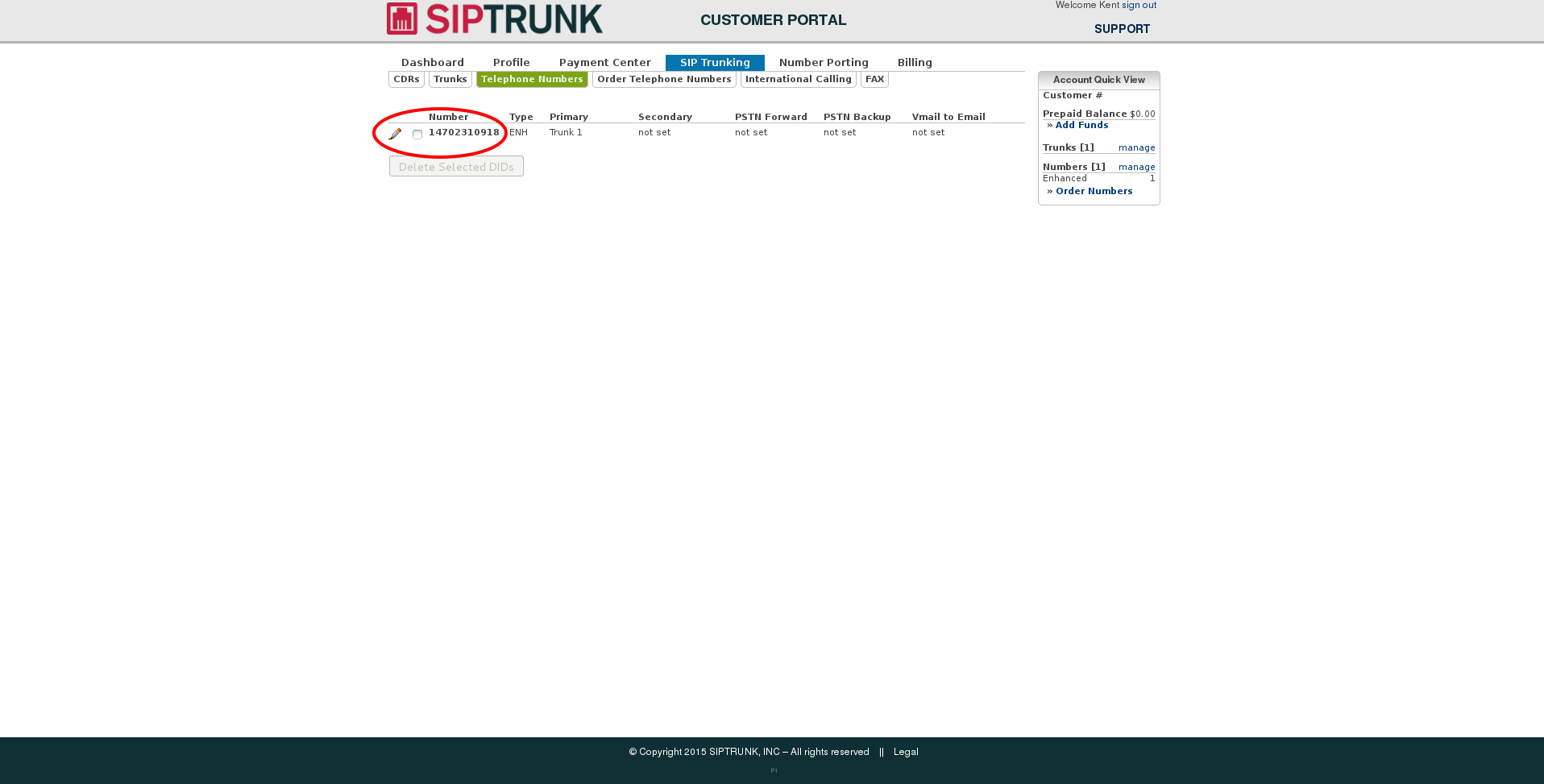
Task: Click 'not set' under PSTN Forward column
Action: (x=751, y=133)
